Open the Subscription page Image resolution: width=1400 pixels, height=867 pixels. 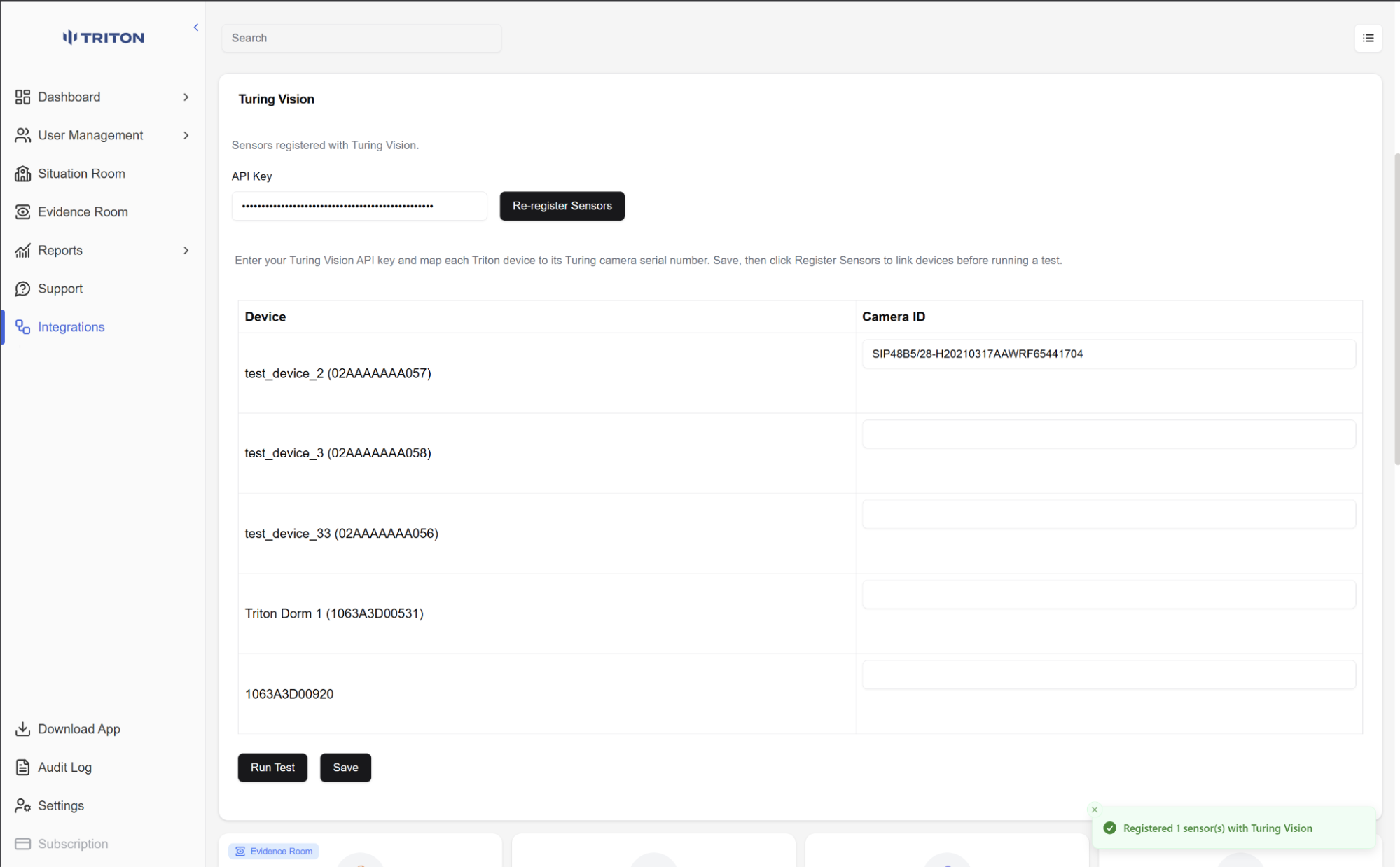[73, 844]
